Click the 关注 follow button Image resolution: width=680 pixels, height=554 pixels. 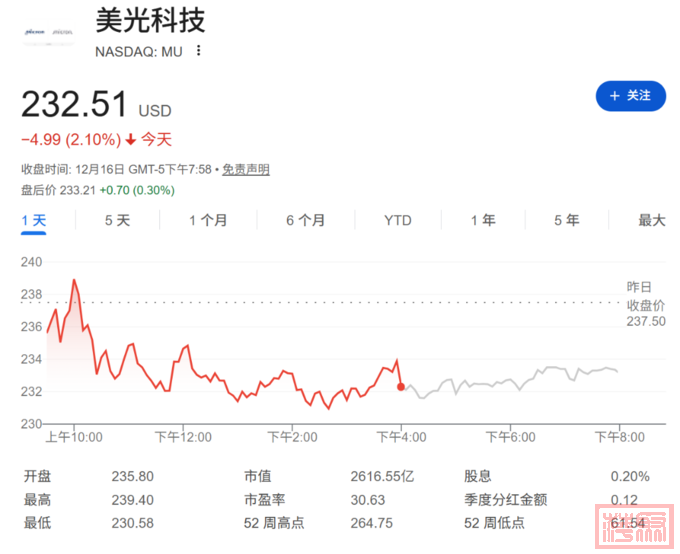pyautogui.click(x=630, y=96)
